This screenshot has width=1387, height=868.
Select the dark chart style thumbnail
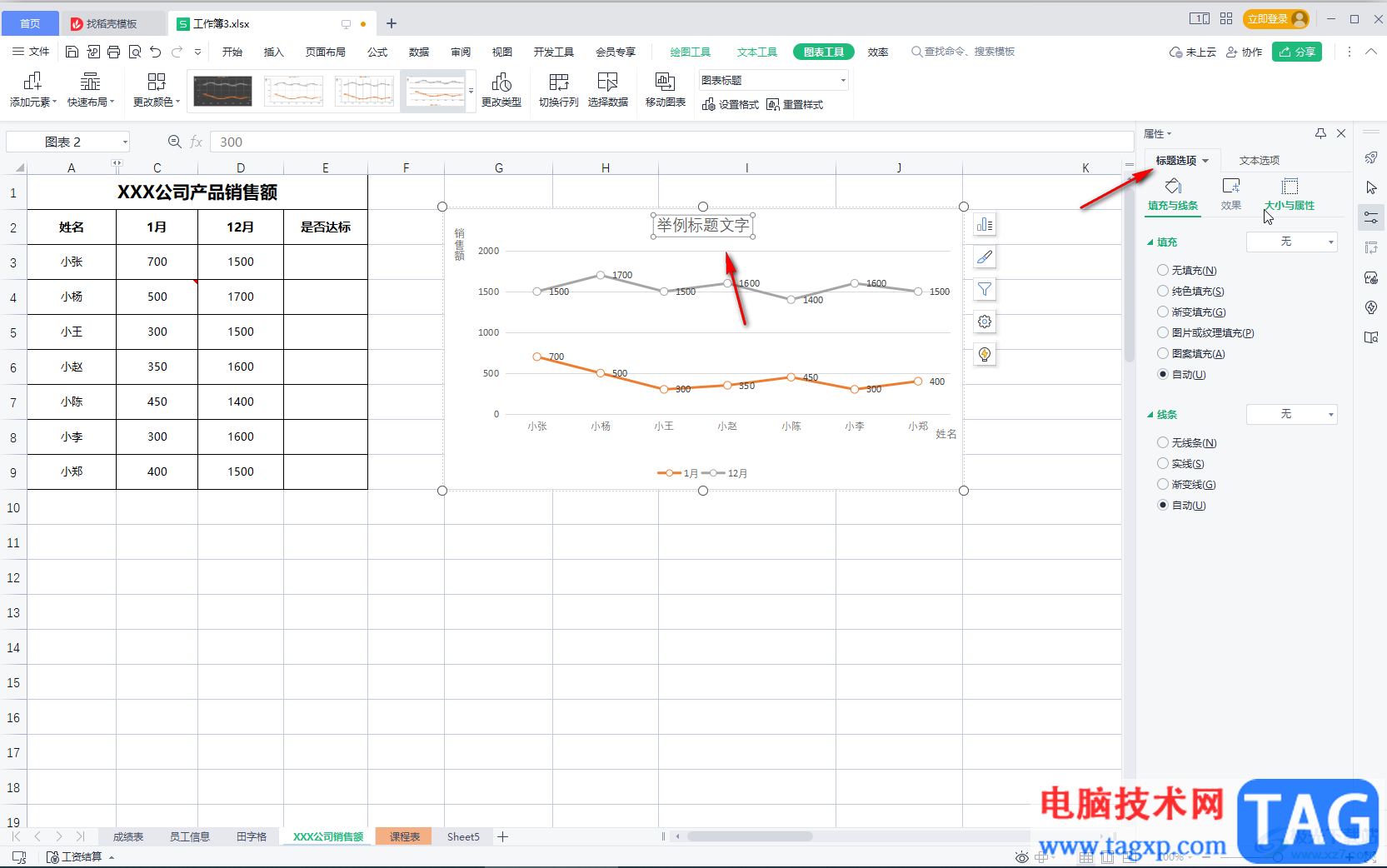tap(222, 91)
